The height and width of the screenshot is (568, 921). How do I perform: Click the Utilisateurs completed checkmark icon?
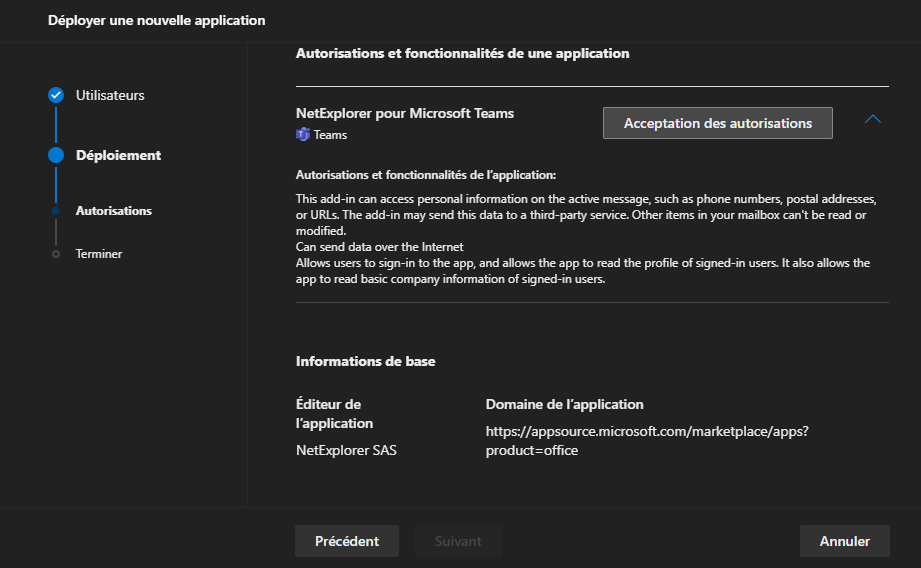(56, 95)
